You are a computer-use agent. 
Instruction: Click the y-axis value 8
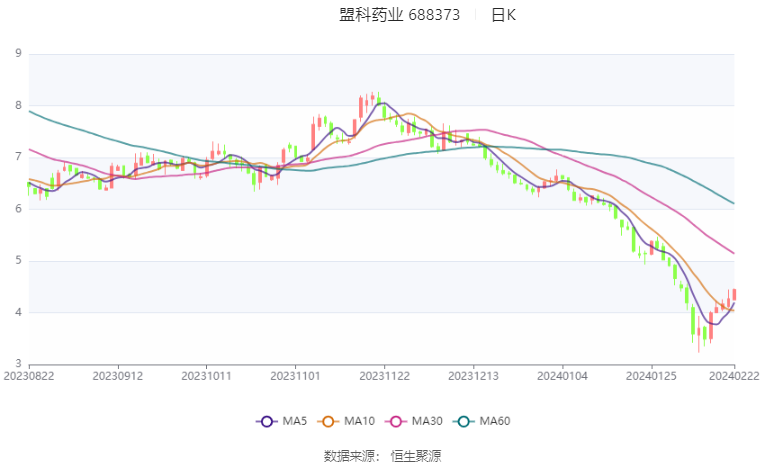[19, 105]
